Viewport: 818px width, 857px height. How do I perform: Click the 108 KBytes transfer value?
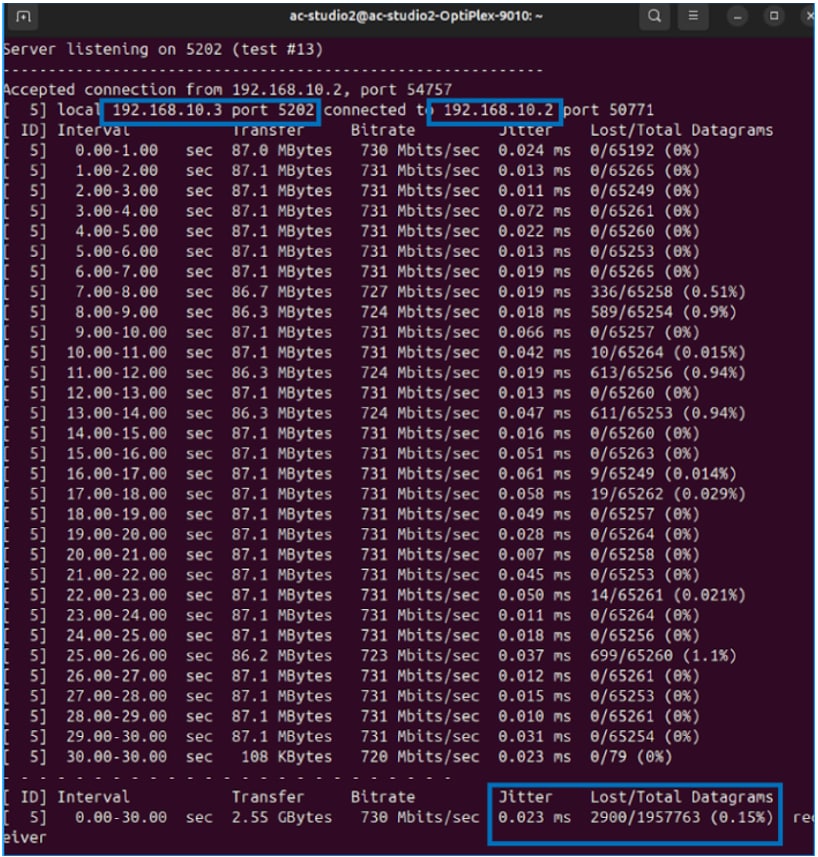point(283,757)
